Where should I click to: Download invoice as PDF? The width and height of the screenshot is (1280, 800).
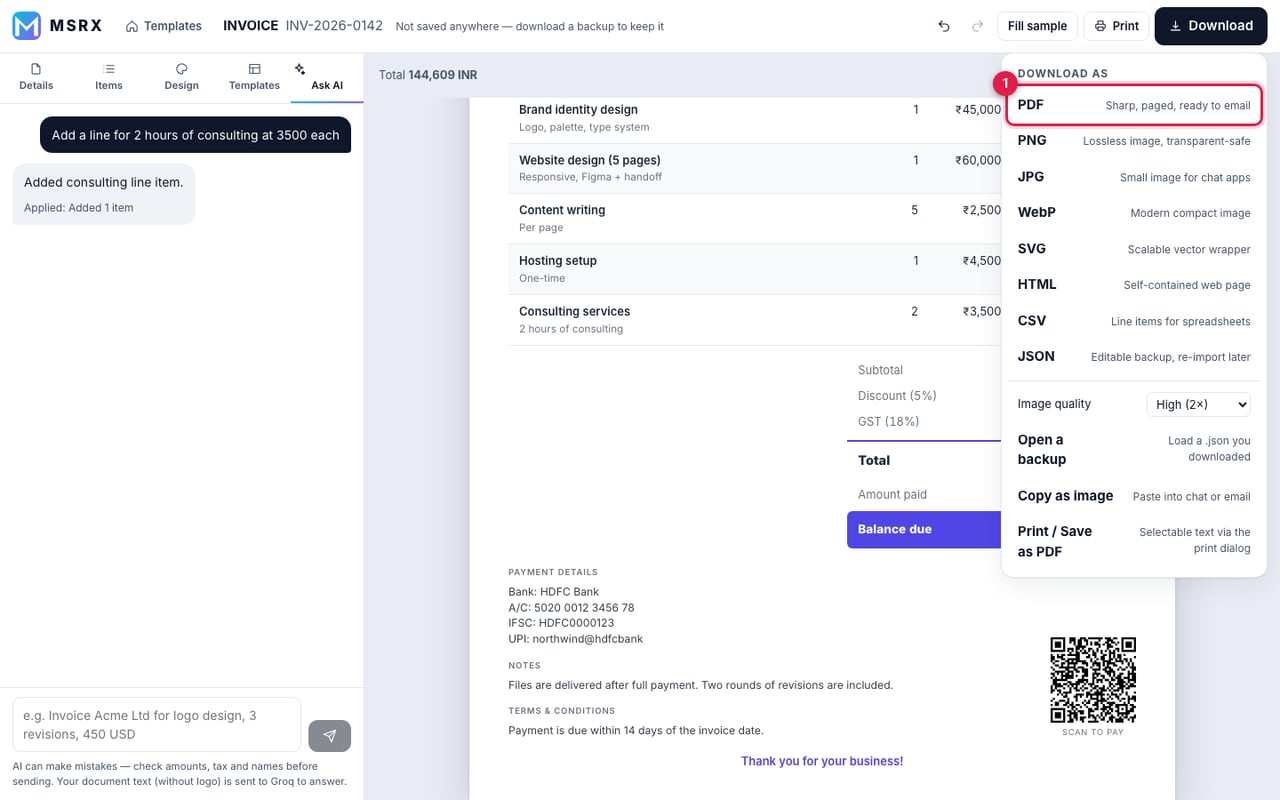[1134, 105]
